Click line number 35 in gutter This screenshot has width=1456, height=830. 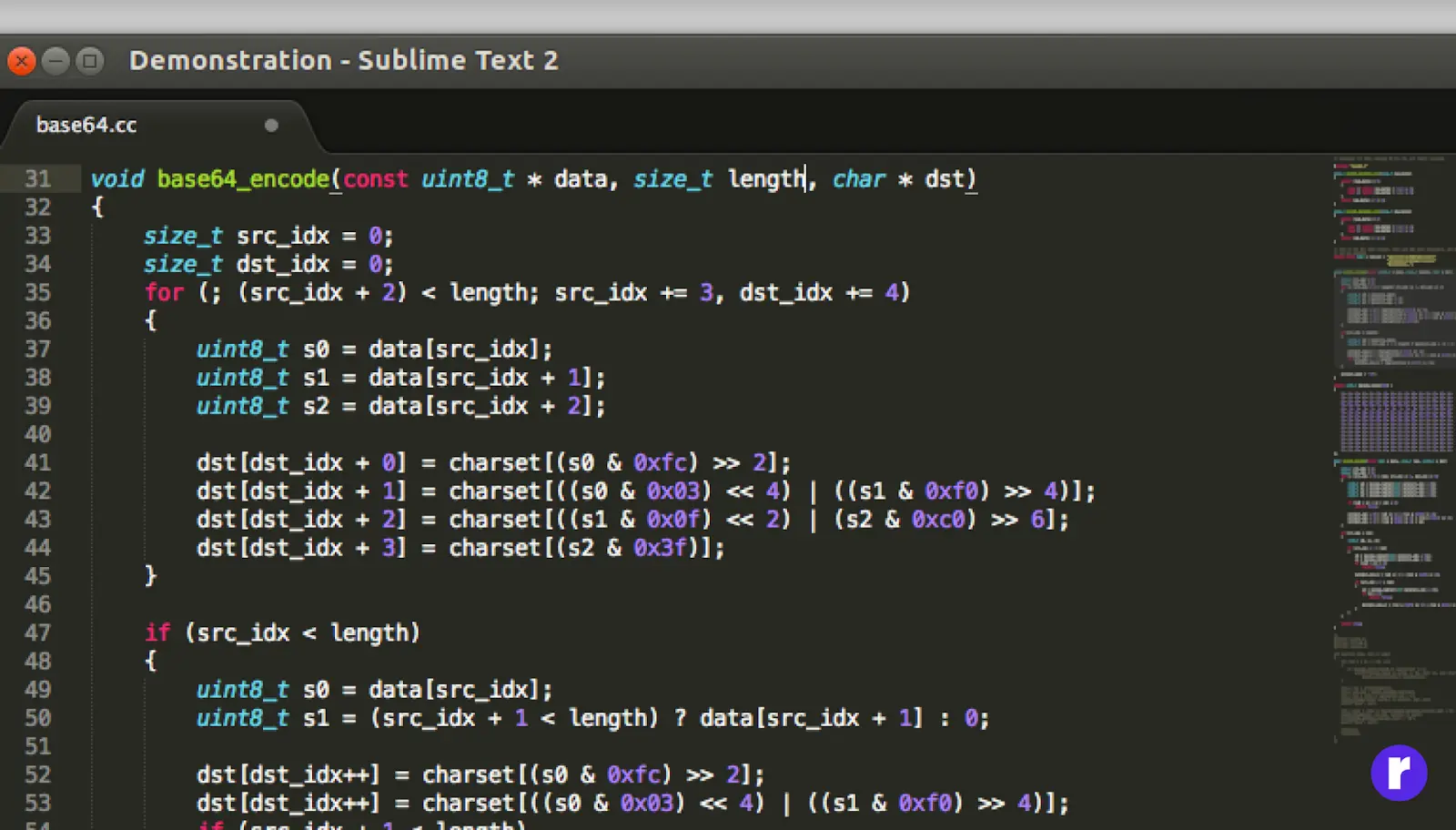(x=38, y=292)
